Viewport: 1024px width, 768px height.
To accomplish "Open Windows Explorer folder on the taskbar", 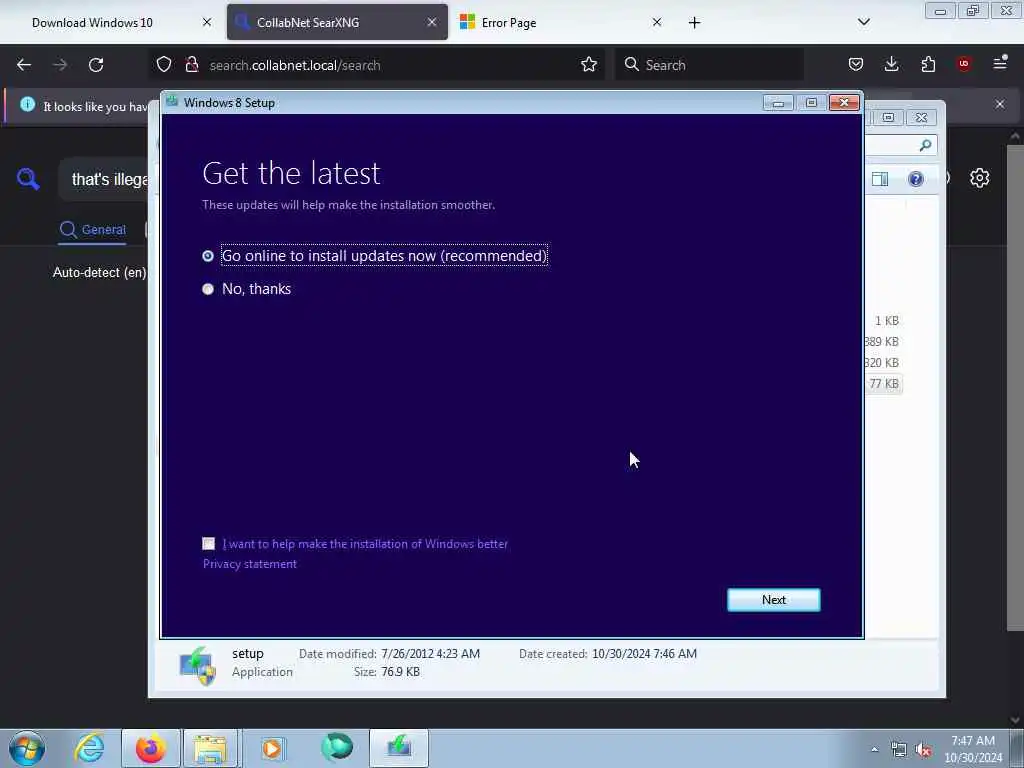I will [x=210, y=748].
